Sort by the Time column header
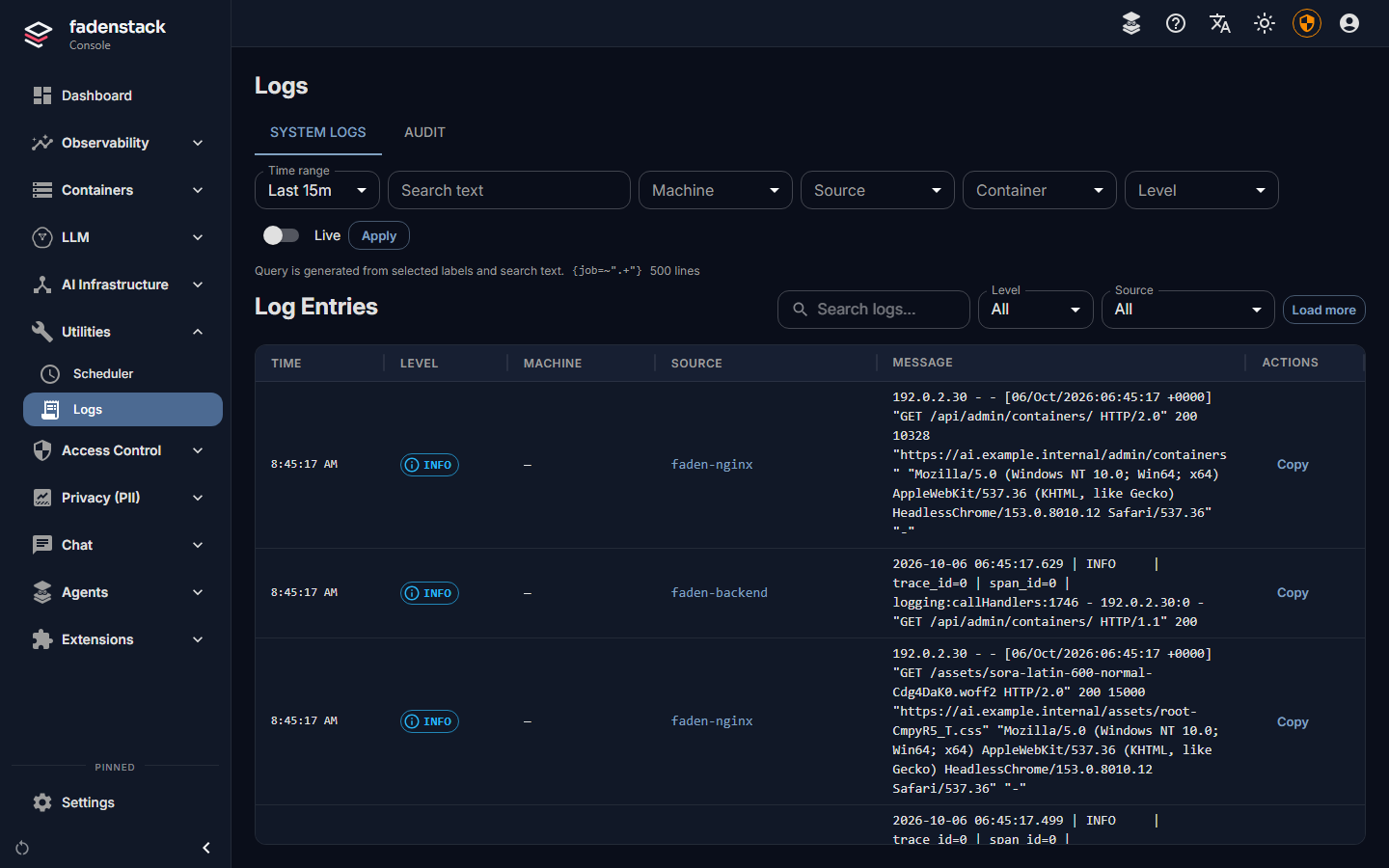 286,364
